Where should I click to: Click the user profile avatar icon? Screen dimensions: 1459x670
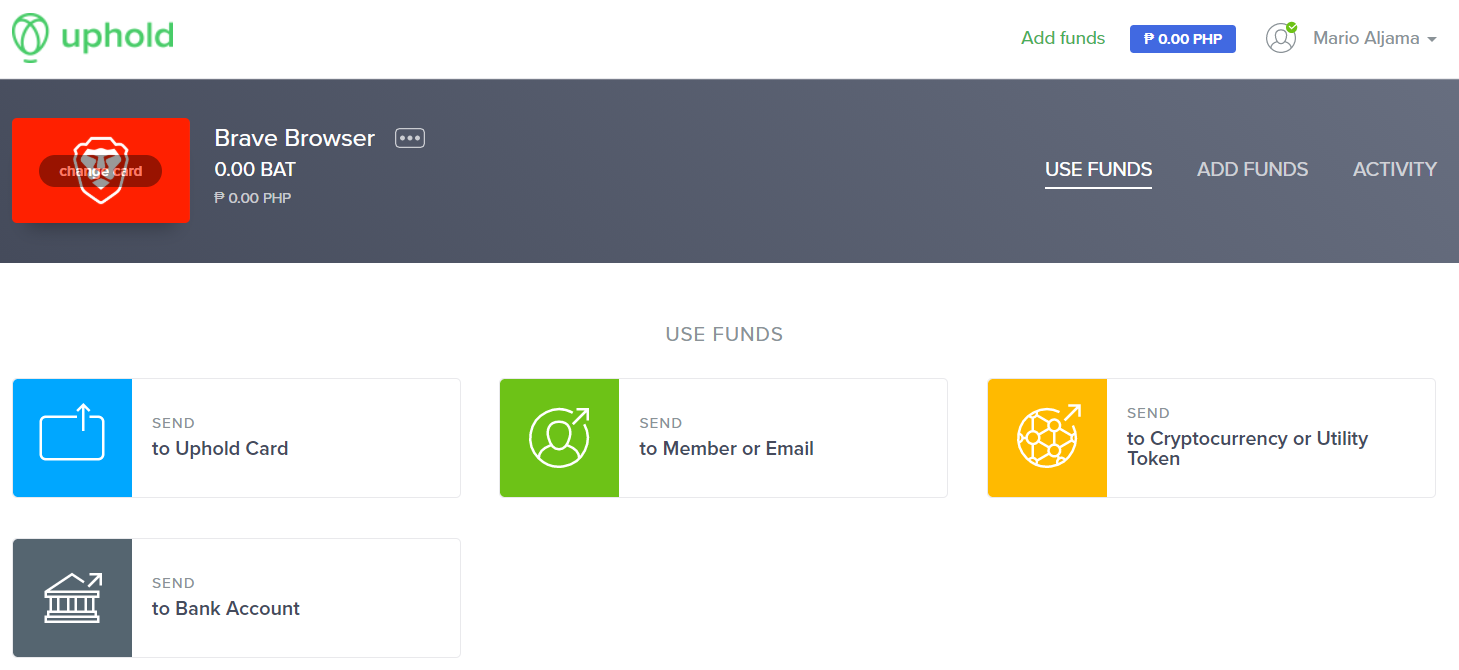1281,38
